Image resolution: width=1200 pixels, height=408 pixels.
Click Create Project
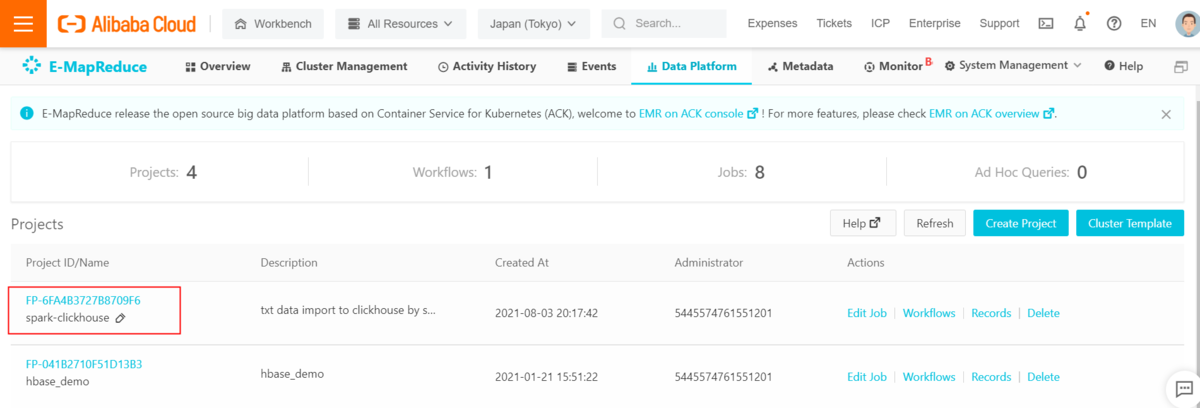pyautogui.click(x=1021, y=223)
